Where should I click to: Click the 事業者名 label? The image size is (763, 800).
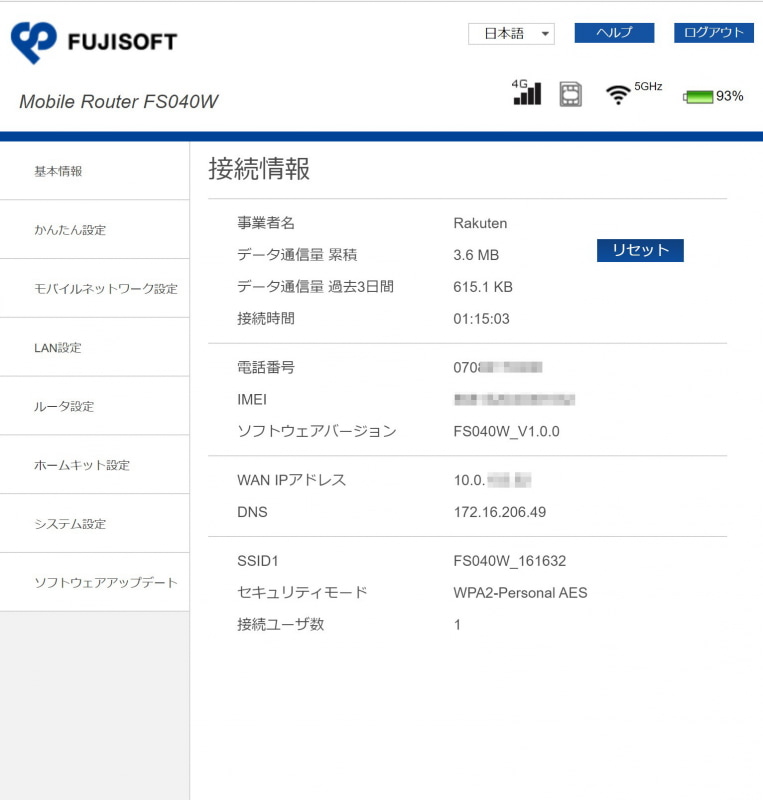tap(266, 223)
